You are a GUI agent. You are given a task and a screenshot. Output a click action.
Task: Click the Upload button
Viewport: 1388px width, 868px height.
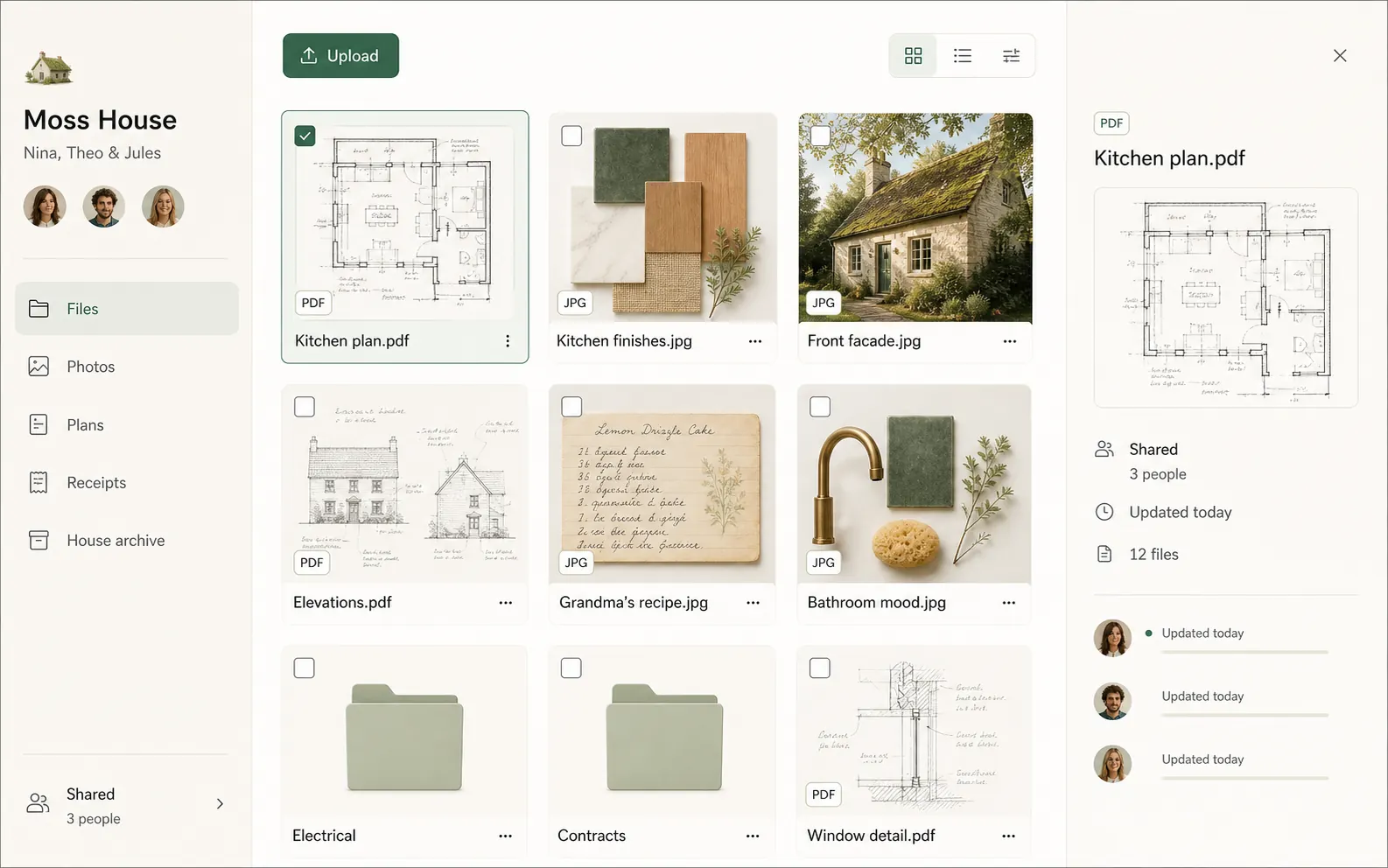(340, 56)
